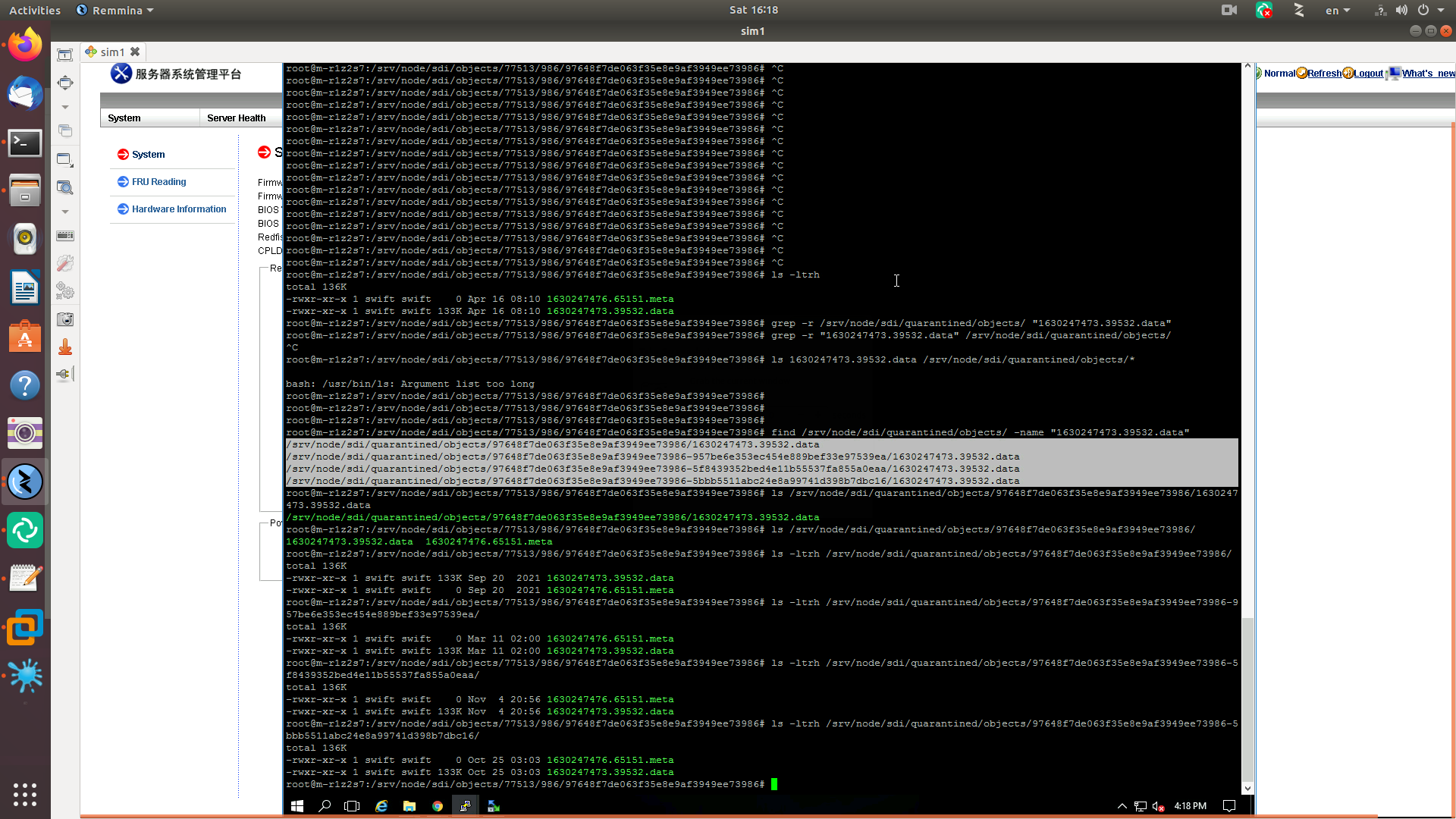Click the Remmina minimize window arrow icon
The height and width of the screenshot is (819, 1456).
(x=65, y=347)
